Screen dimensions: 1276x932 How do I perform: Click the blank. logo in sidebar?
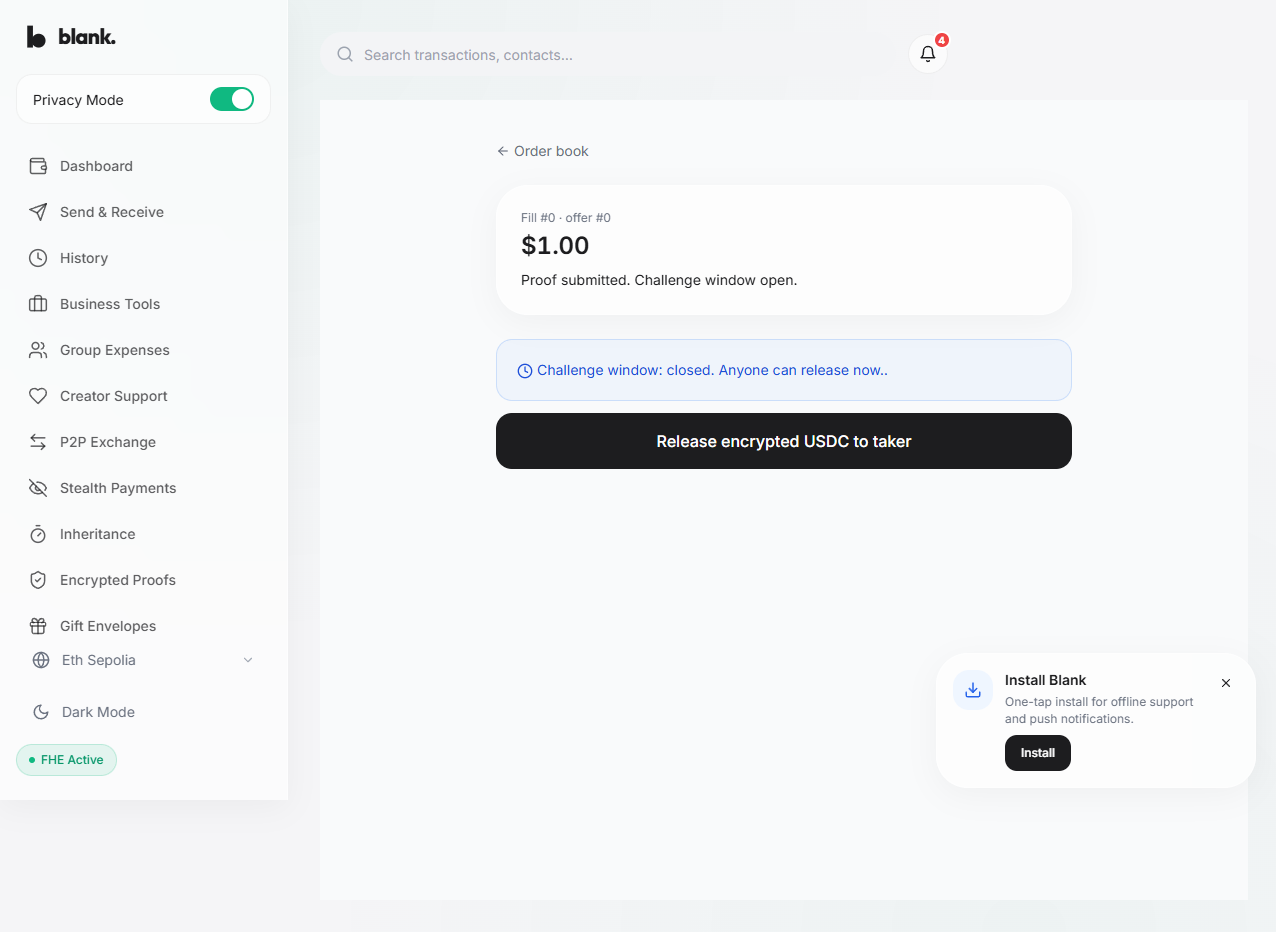[71, 37]
